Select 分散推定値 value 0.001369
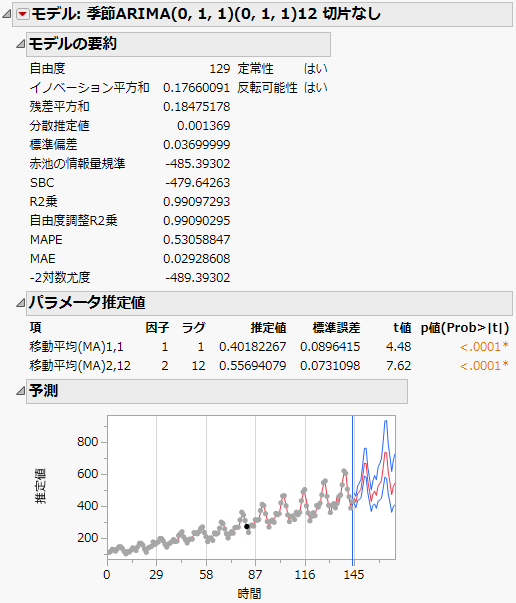Image resolution: width=516 pixels, height=603 pixels. [x=203, y=126]
